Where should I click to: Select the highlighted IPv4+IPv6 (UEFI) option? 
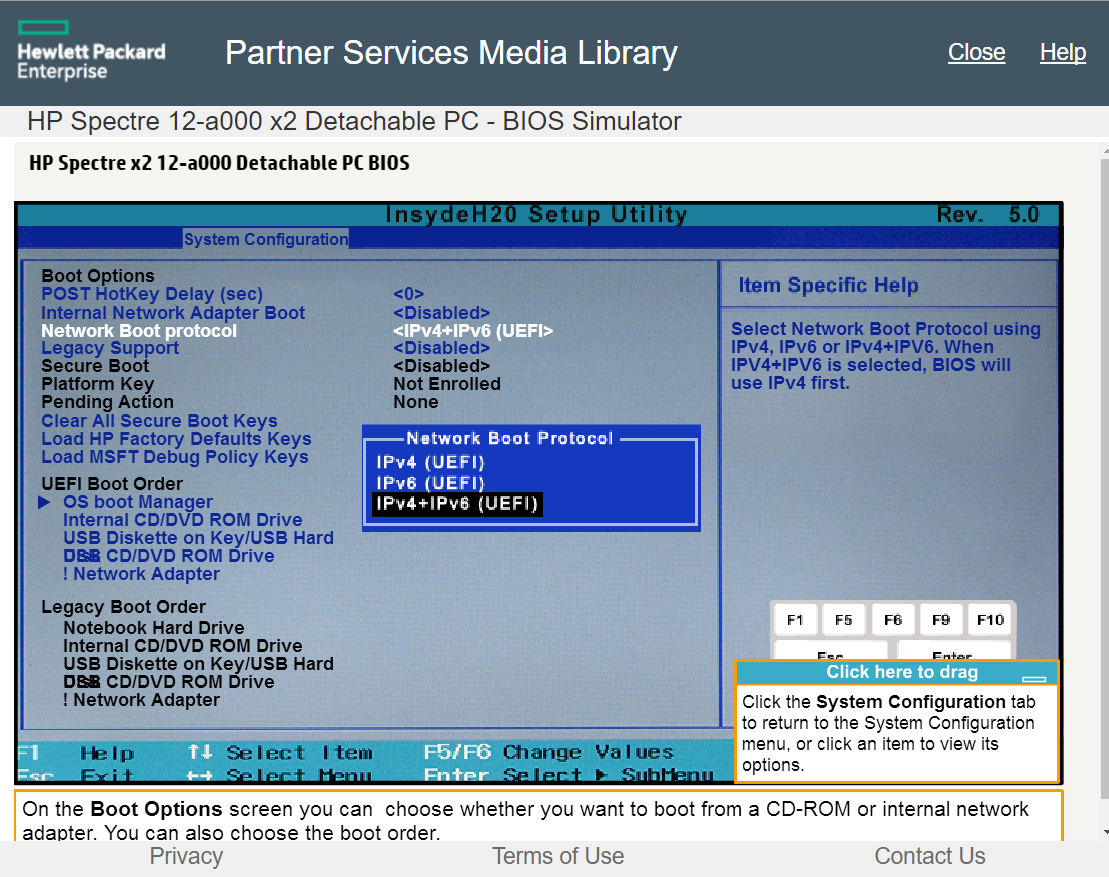[x=456, y=504]
